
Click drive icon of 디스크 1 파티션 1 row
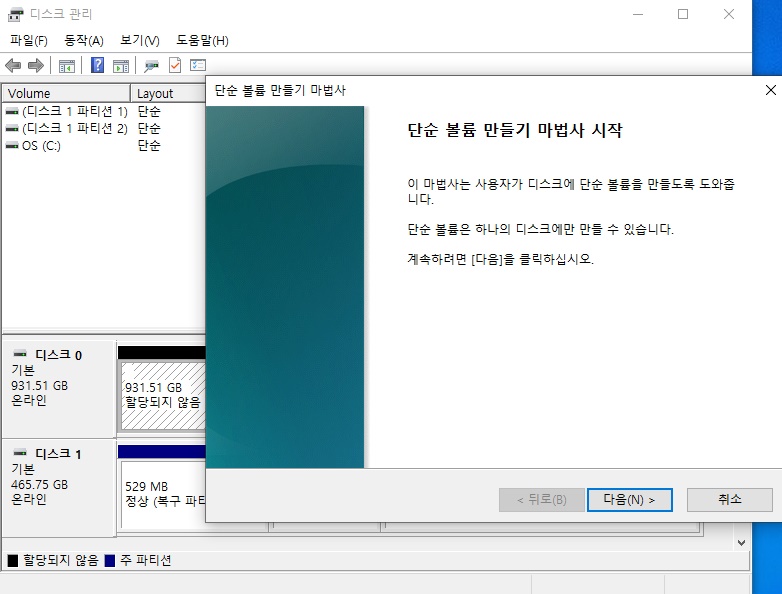tap(12, 112)
